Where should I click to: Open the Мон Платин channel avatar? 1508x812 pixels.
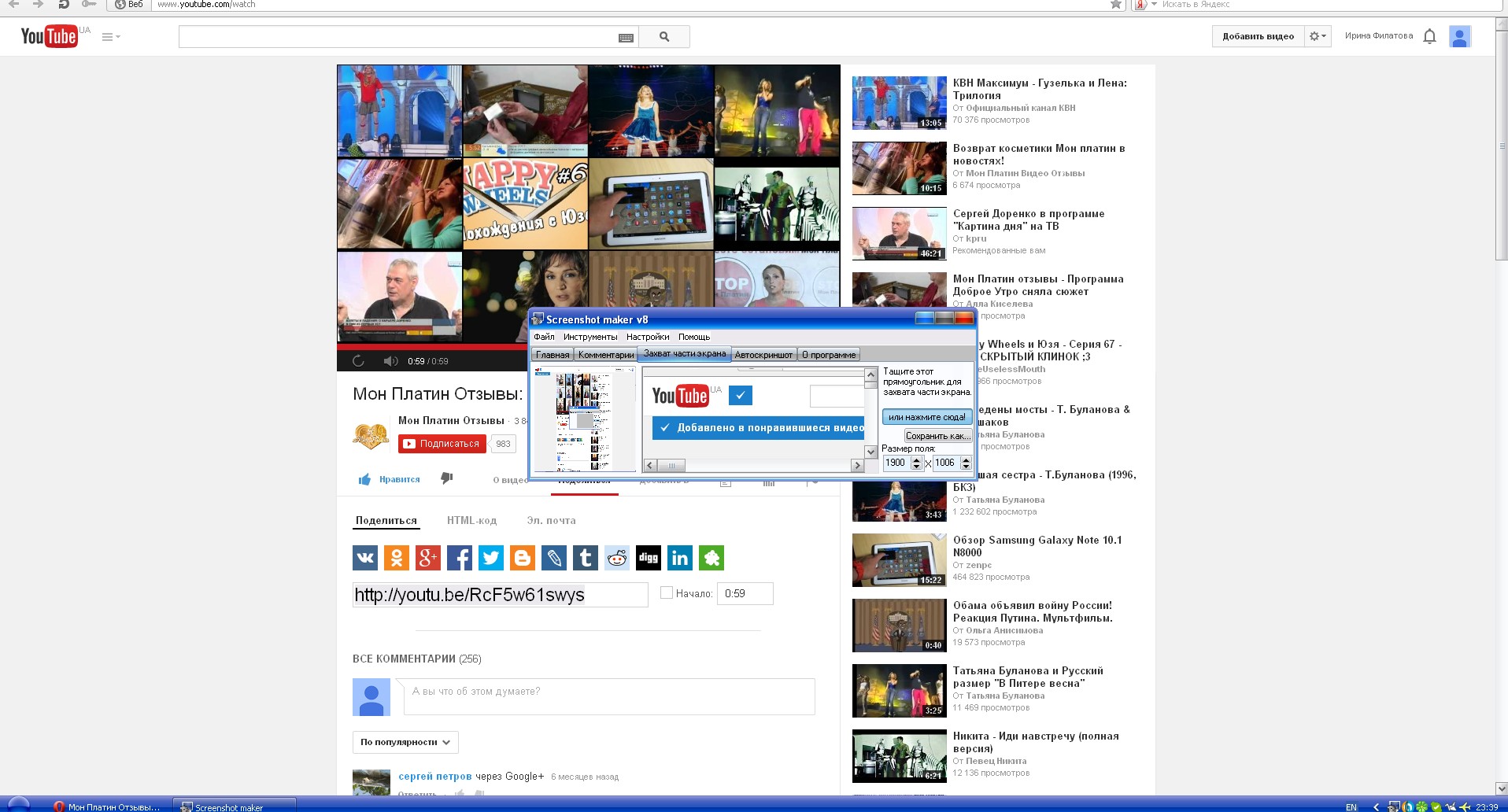pos(371,434)
